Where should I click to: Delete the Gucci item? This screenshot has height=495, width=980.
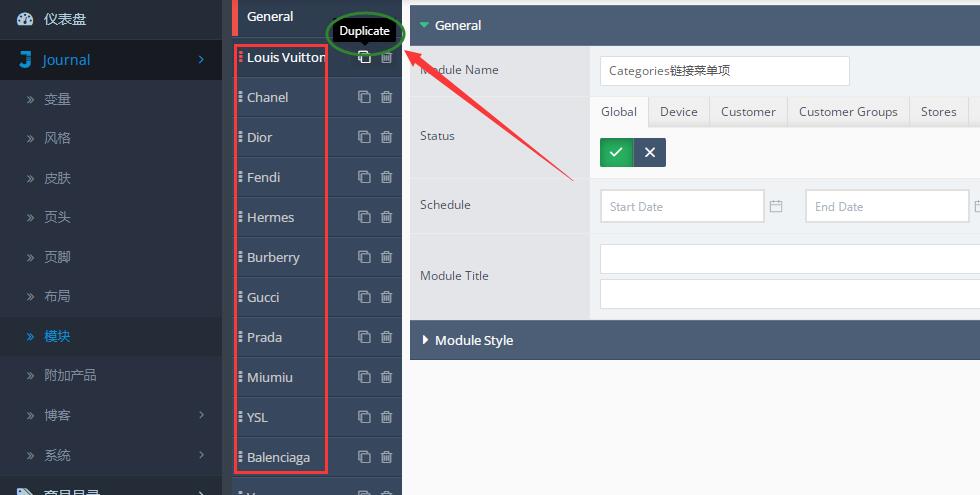(386, 297)
